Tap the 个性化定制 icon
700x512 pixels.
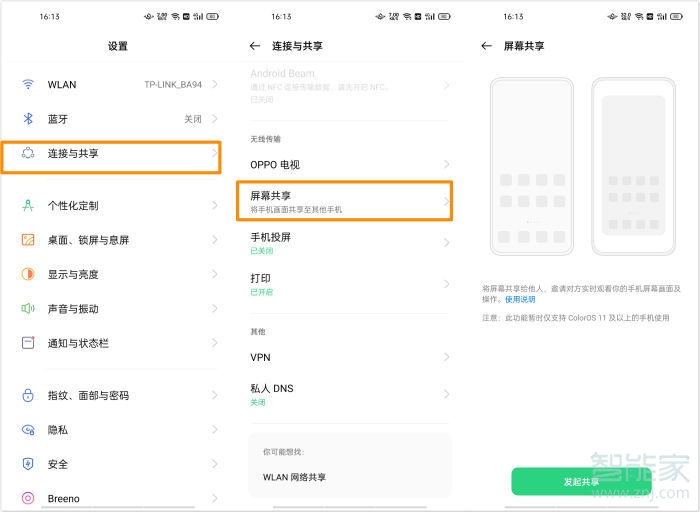point(29,206)
